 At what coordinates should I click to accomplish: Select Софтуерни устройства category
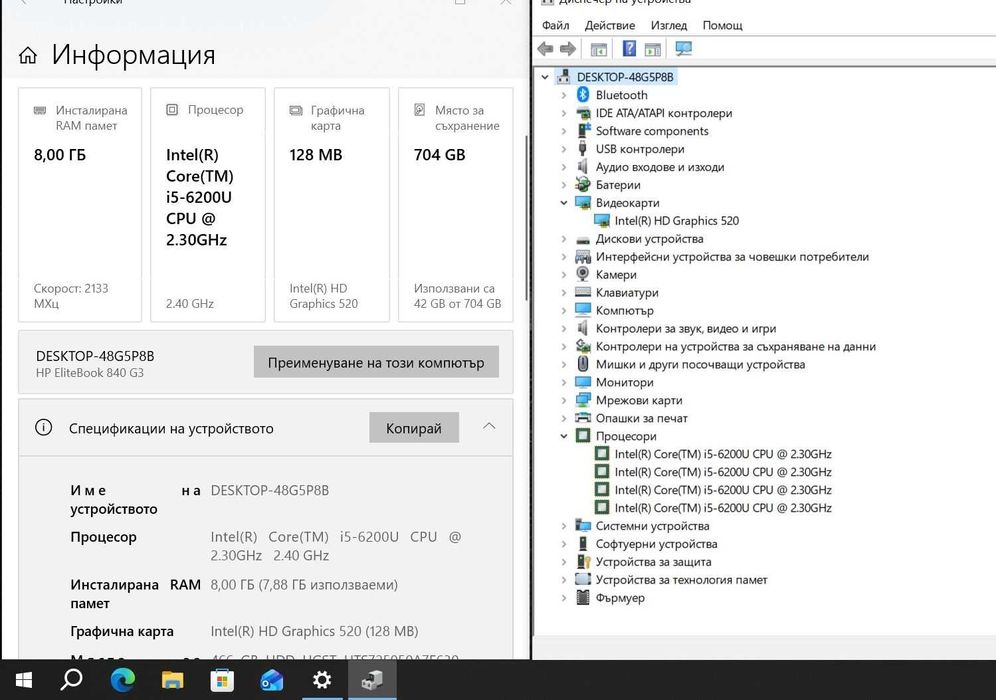click(656, 544)
